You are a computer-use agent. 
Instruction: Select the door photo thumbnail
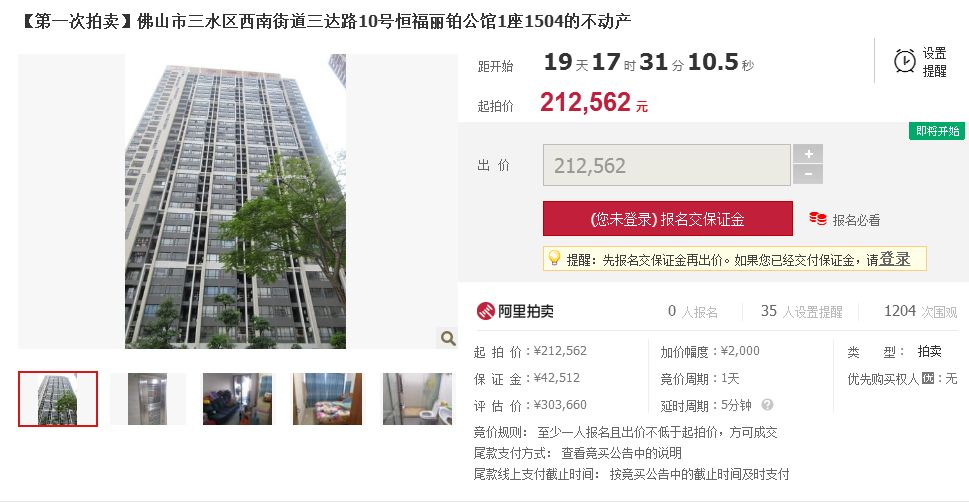pyautogui.click(x=148, y=399)
